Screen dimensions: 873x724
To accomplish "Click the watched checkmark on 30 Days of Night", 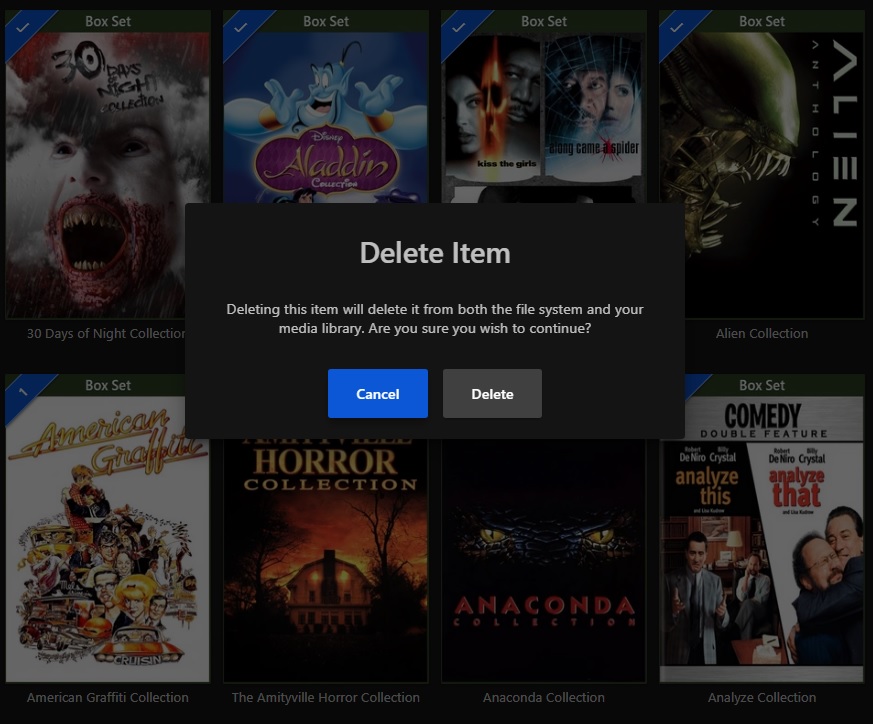I will 22,27.
